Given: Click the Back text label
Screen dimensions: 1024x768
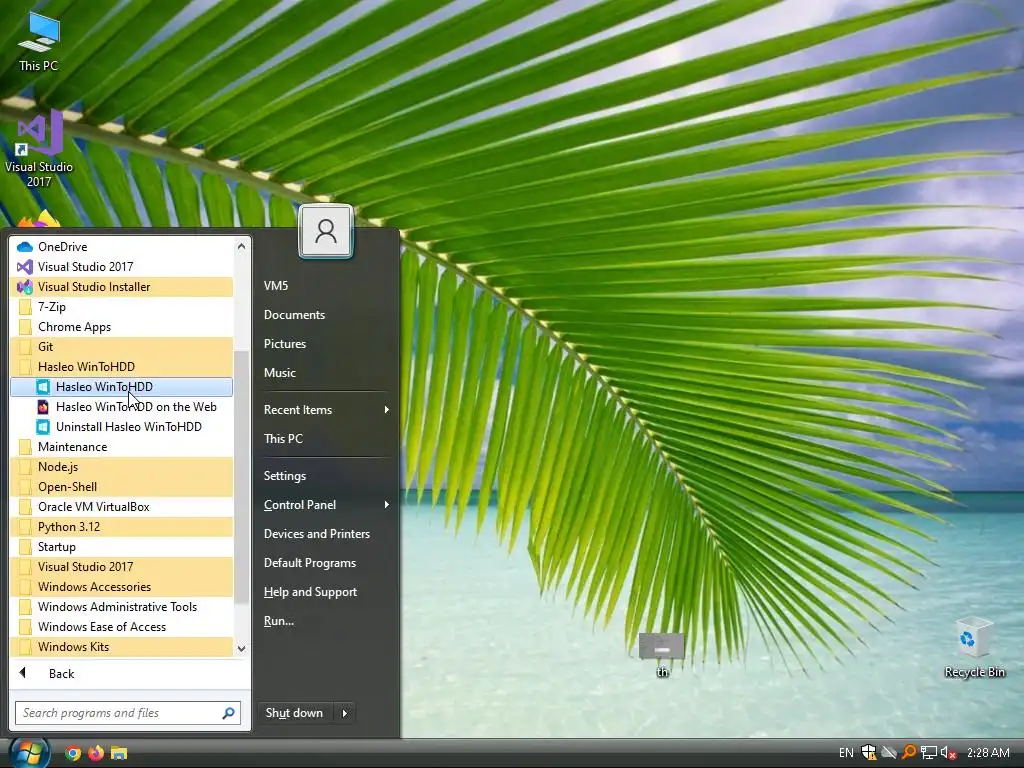Looking at the screenshot, I should [61, 673].
